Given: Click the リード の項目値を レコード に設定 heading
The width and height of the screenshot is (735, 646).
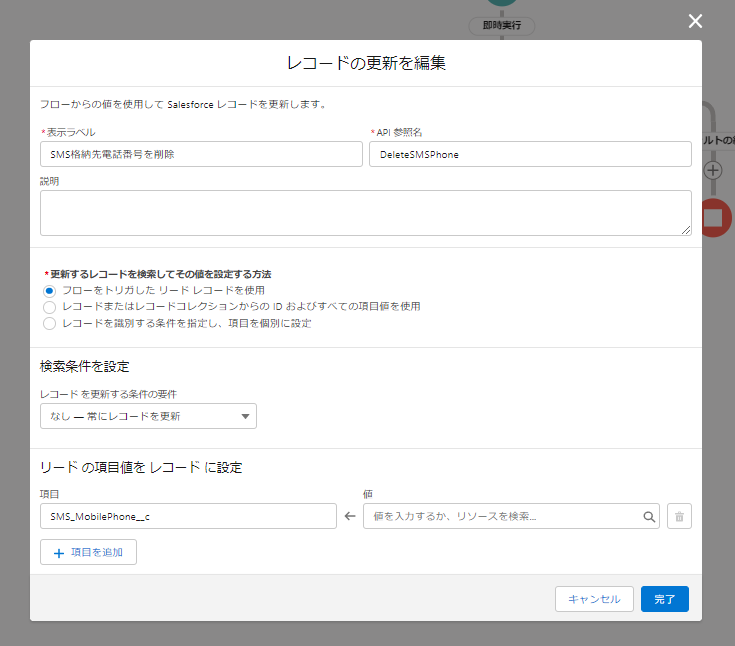Looking at the screenshot, I should click(141, 467).
